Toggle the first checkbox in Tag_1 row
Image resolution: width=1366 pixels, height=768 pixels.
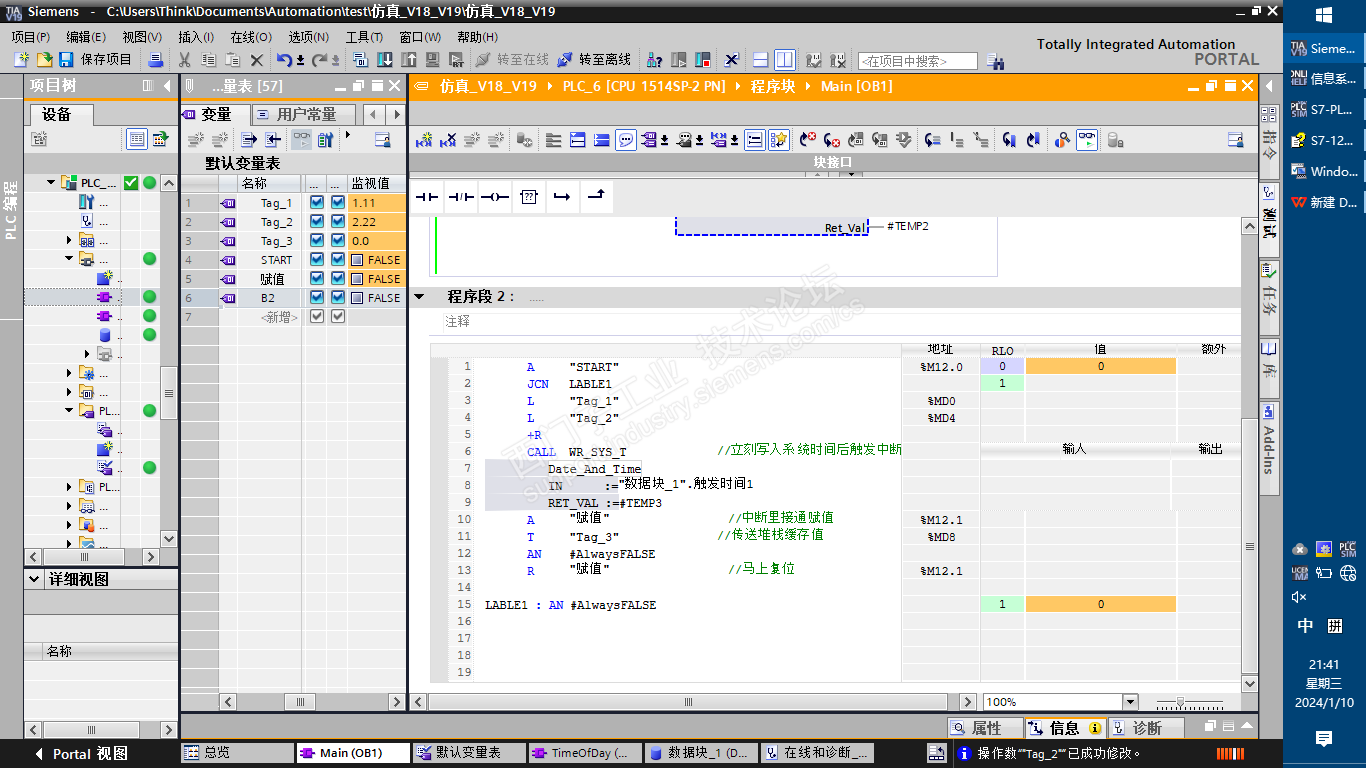click(317, 203)
